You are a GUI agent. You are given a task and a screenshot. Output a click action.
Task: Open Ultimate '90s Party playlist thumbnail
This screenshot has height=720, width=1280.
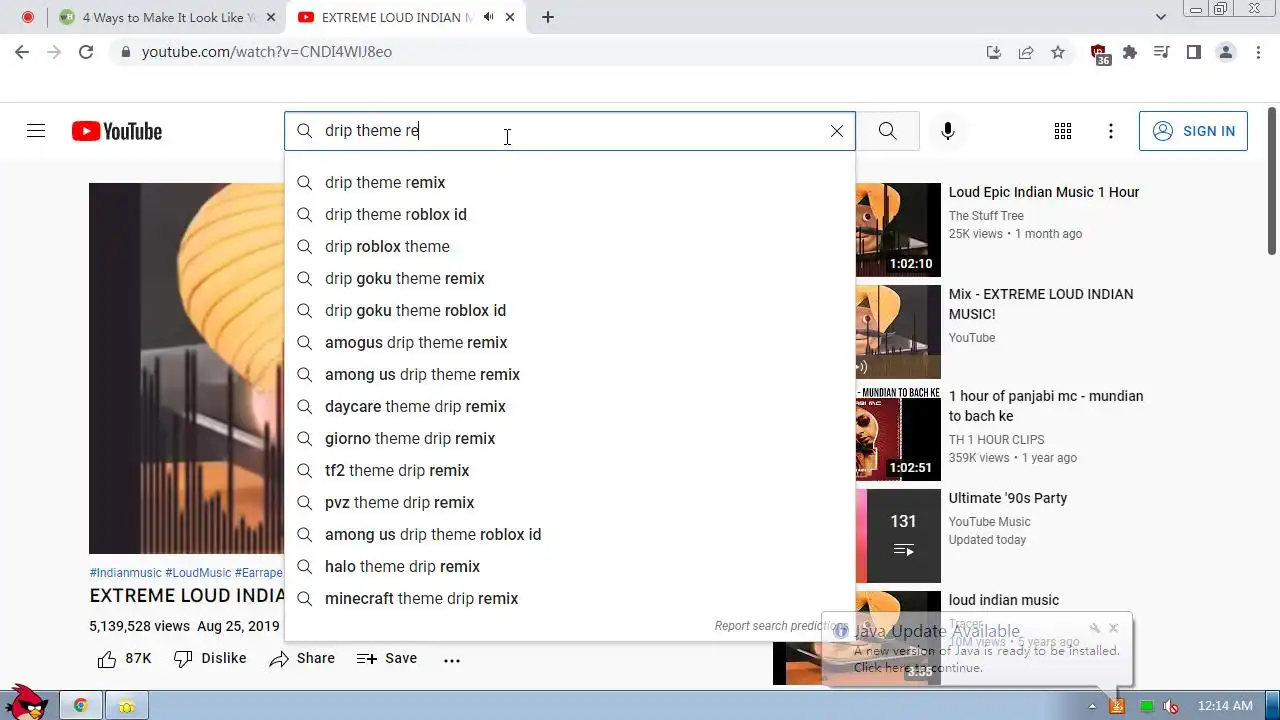(898, 536)
